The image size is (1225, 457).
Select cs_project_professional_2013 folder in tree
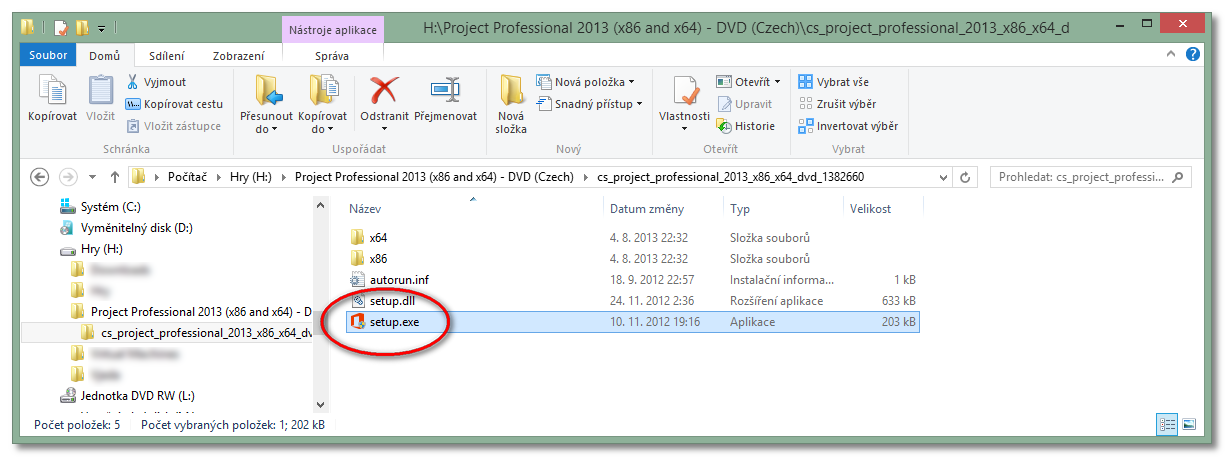coord(196,333)
